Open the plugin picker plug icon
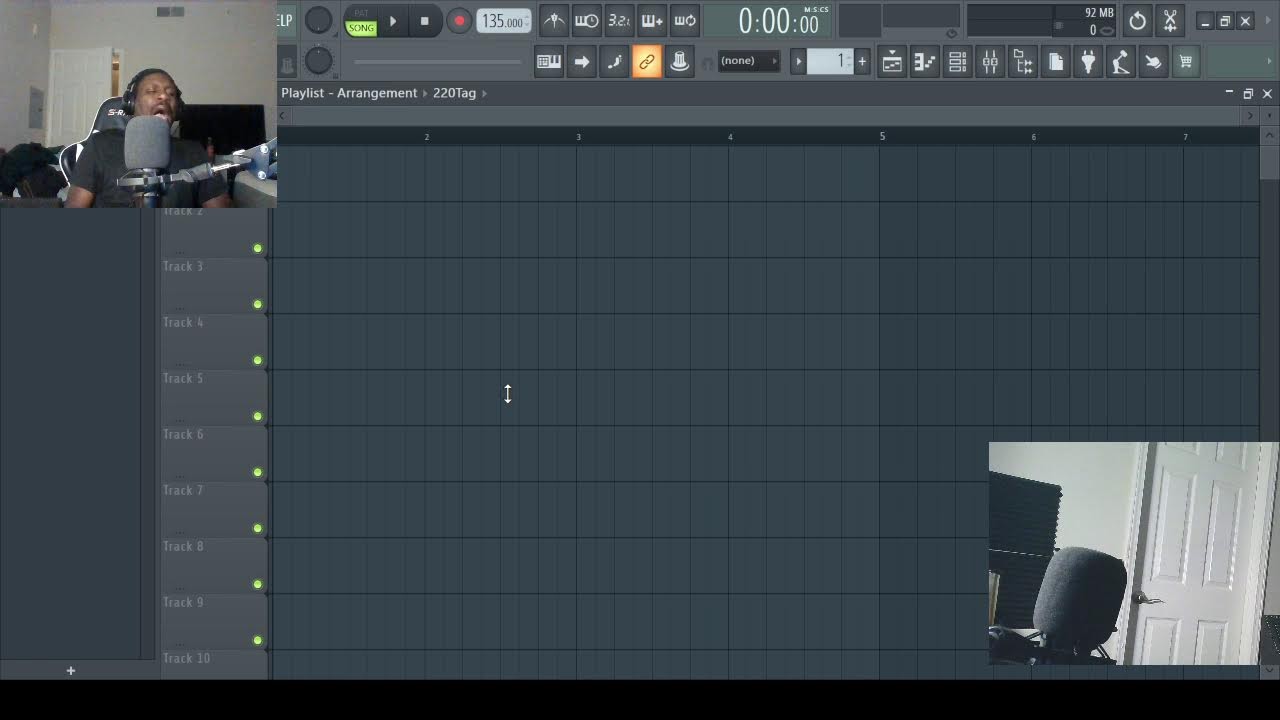 1088,62
